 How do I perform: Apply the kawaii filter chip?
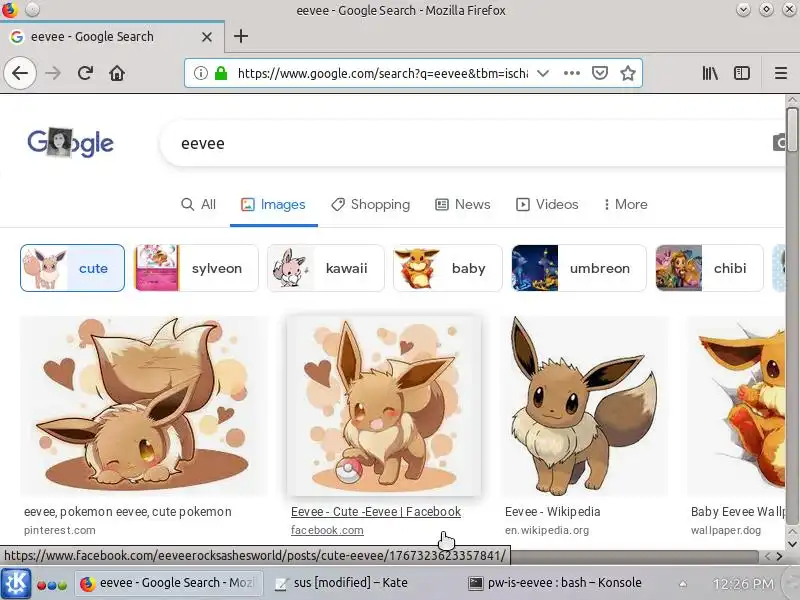pos(326,268)
